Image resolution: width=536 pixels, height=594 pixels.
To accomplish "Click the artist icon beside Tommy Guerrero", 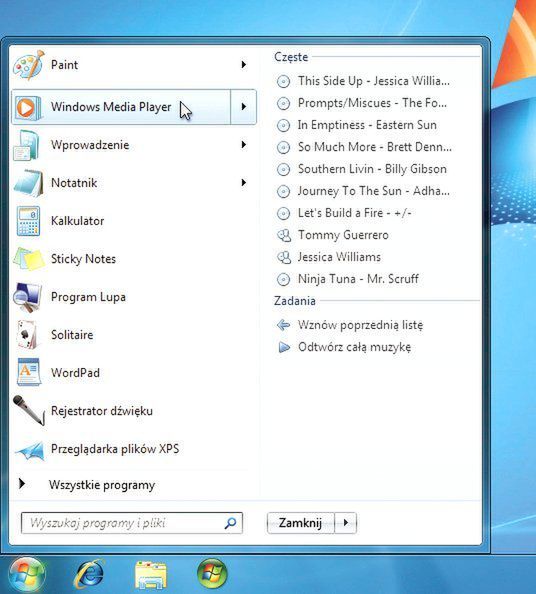I will (284, 235).
